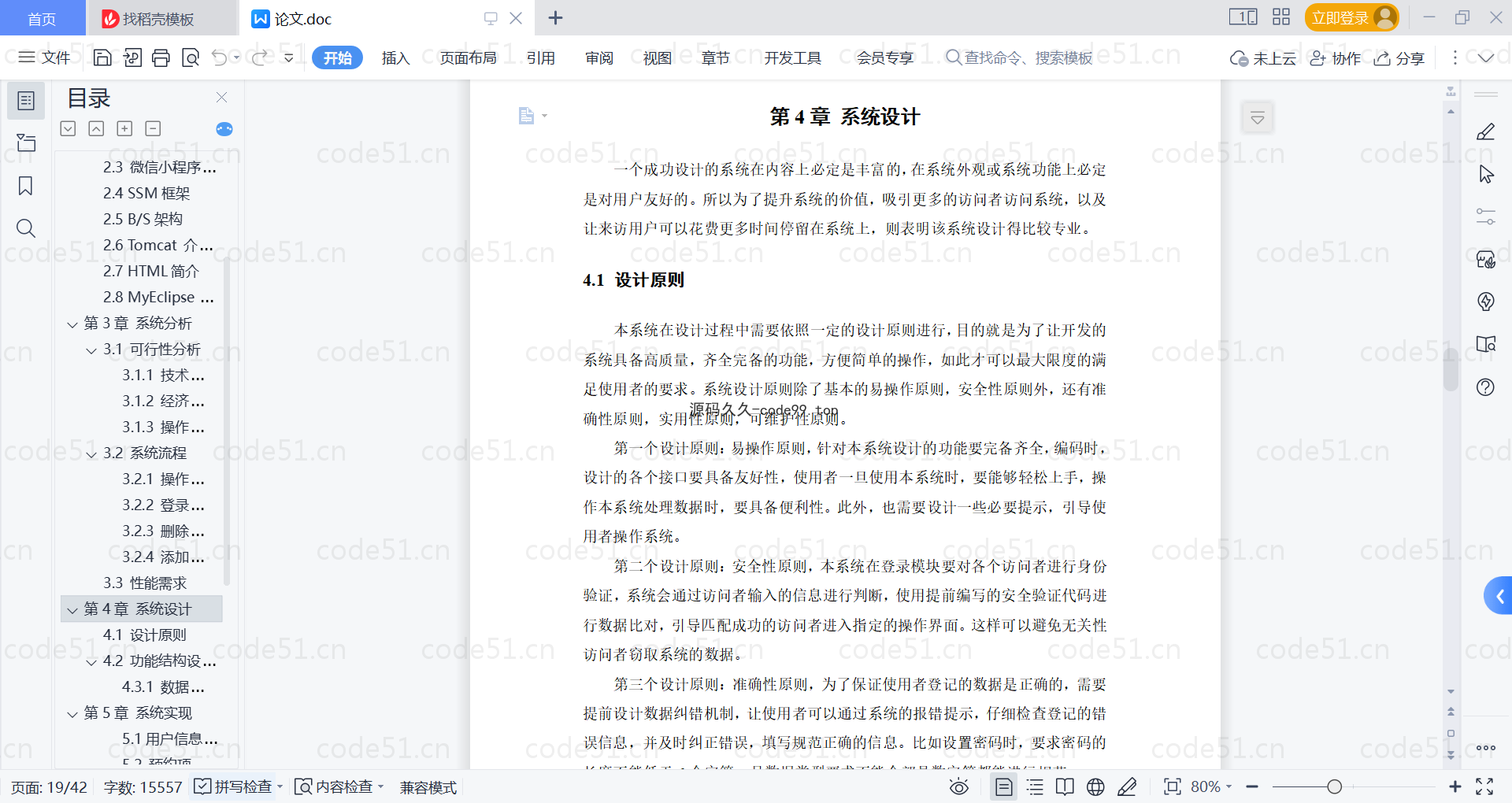
Task: Click the smart outline blue icon
Action: click(x=224, y=129)
